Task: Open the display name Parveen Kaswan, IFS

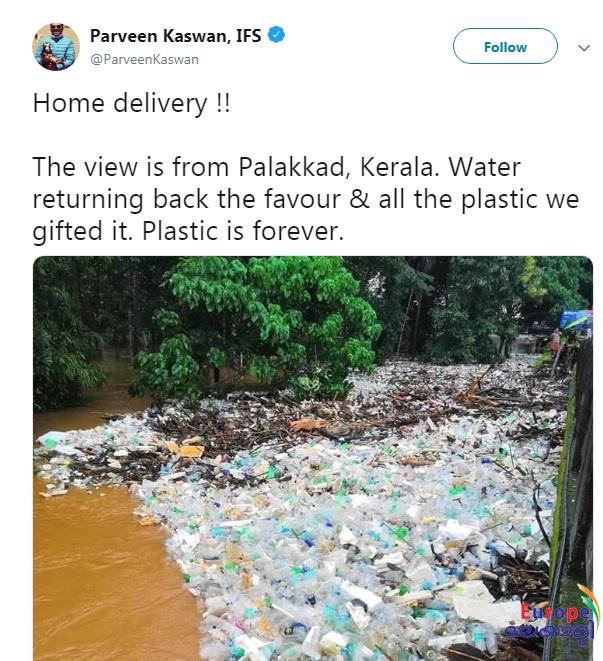Action: [175, 36]
